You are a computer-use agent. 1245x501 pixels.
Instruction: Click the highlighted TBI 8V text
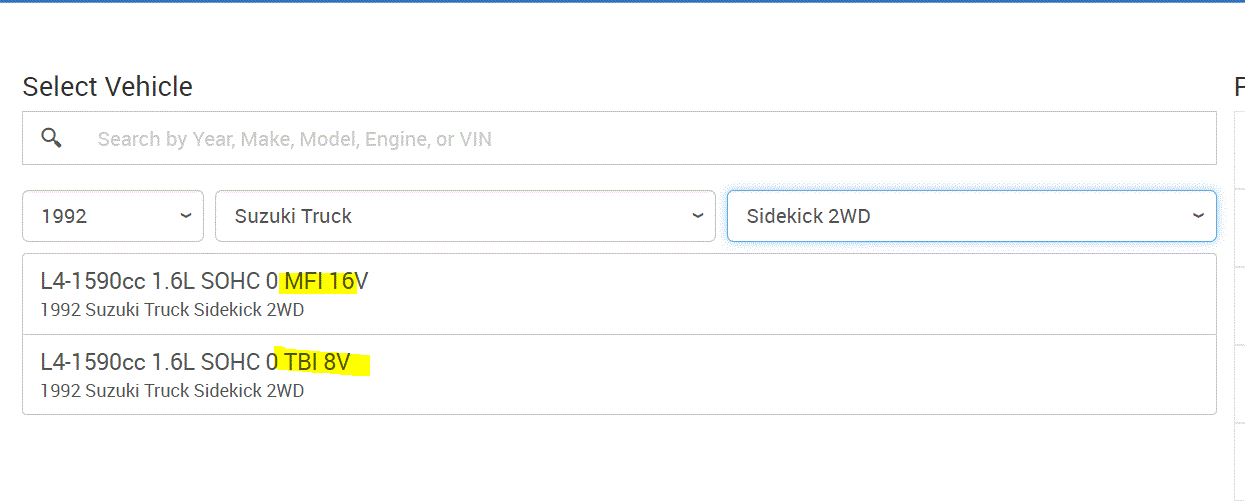tap(318, 362)
